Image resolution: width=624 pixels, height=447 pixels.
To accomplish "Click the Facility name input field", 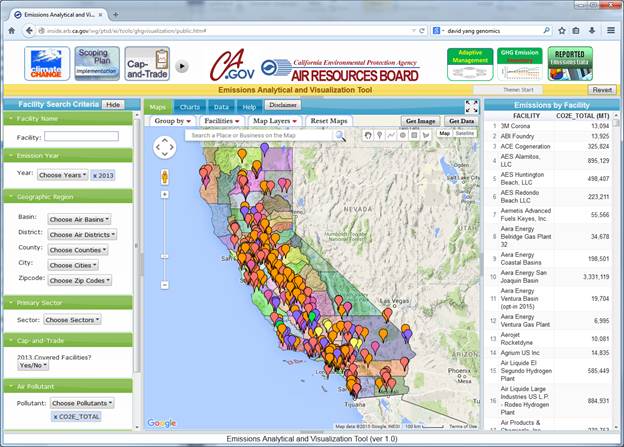I will pos(81,137).
